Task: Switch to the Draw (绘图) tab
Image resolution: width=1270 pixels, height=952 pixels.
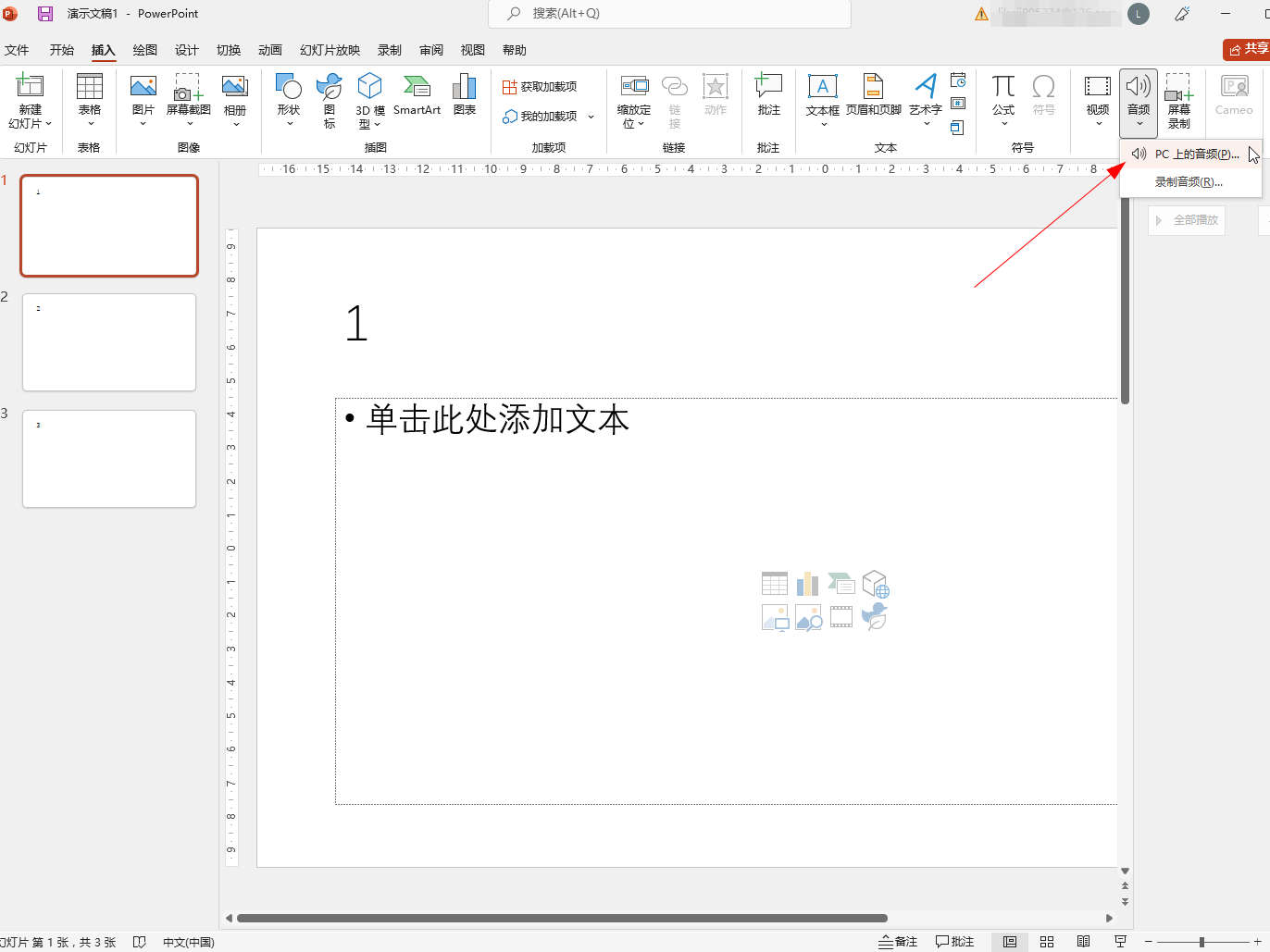Action: coord(144,50)
